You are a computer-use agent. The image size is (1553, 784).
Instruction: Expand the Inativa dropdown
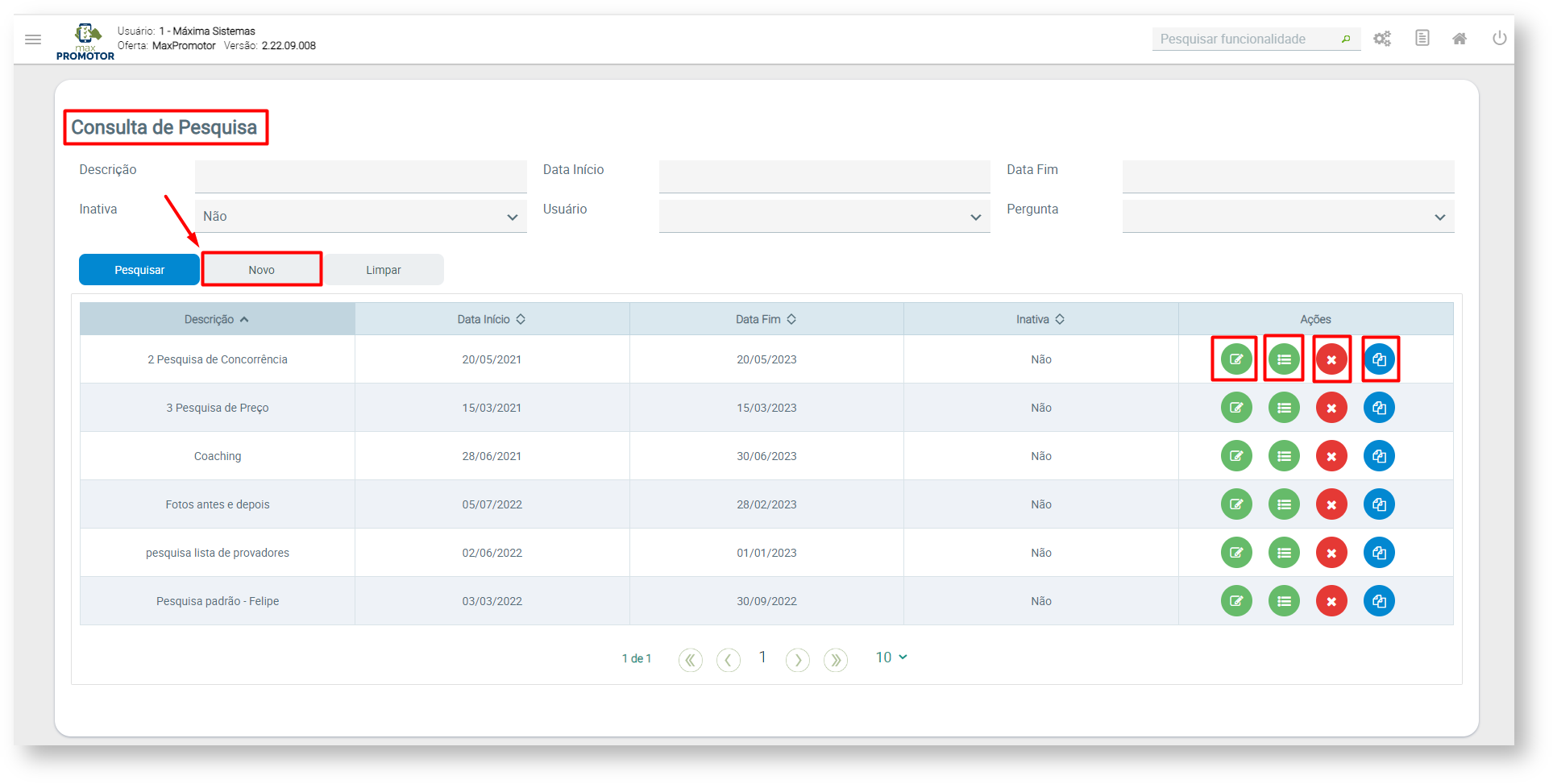point(360,217)
